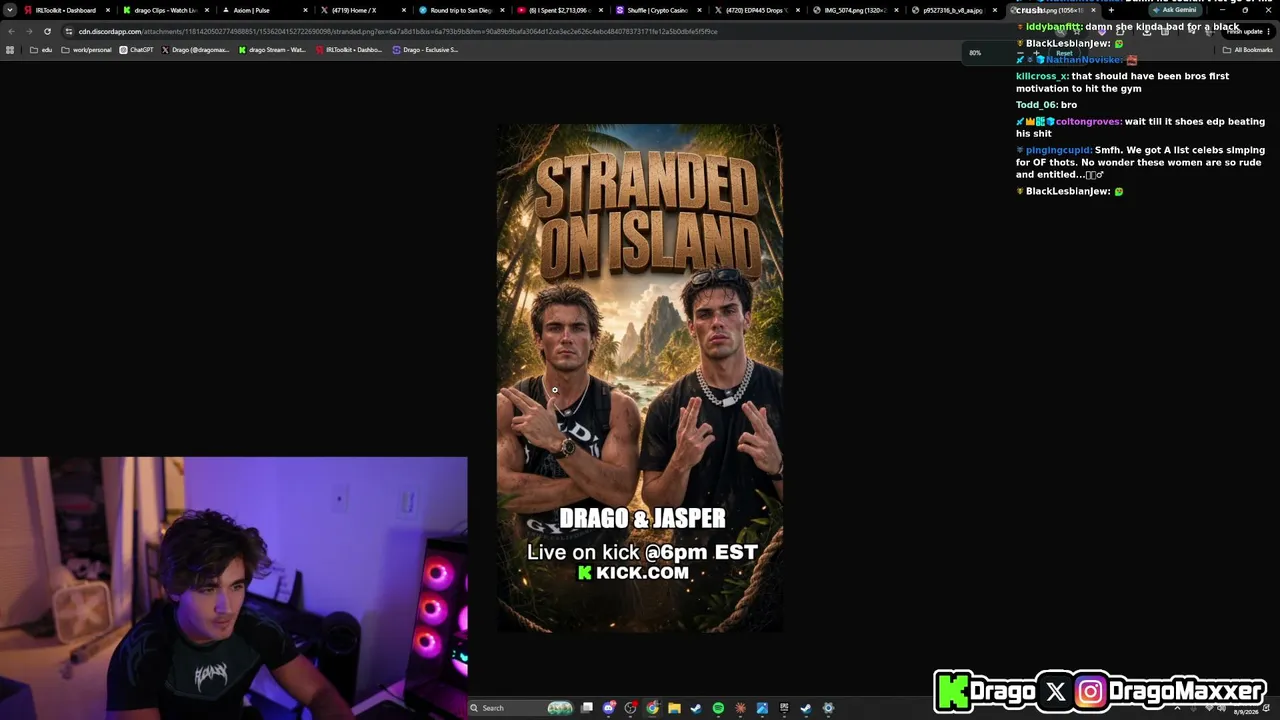Reload the current page

(x=47, y=31)
